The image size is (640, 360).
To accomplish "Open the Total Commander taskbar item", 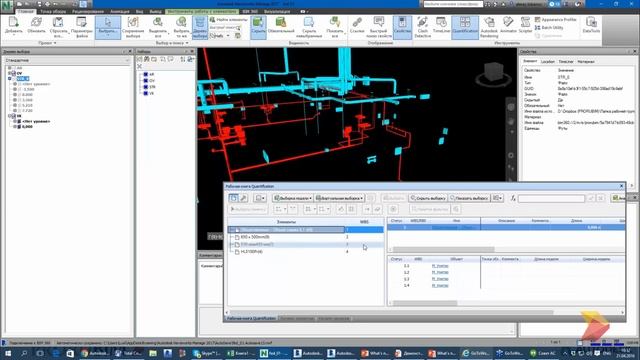I will [x=128, y=353].
